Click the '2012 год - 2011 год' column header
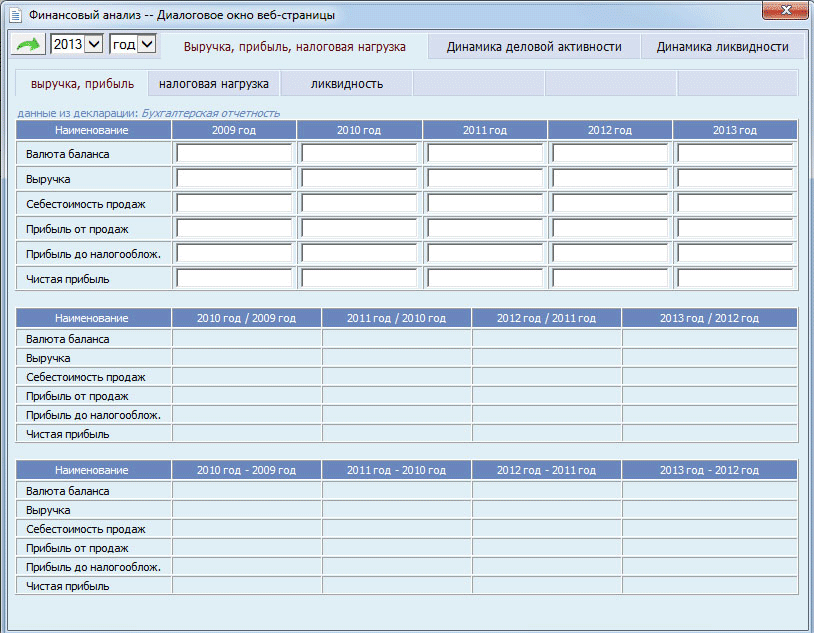The image size is (814, 633). pyautogui.click(x=547, y=470)
